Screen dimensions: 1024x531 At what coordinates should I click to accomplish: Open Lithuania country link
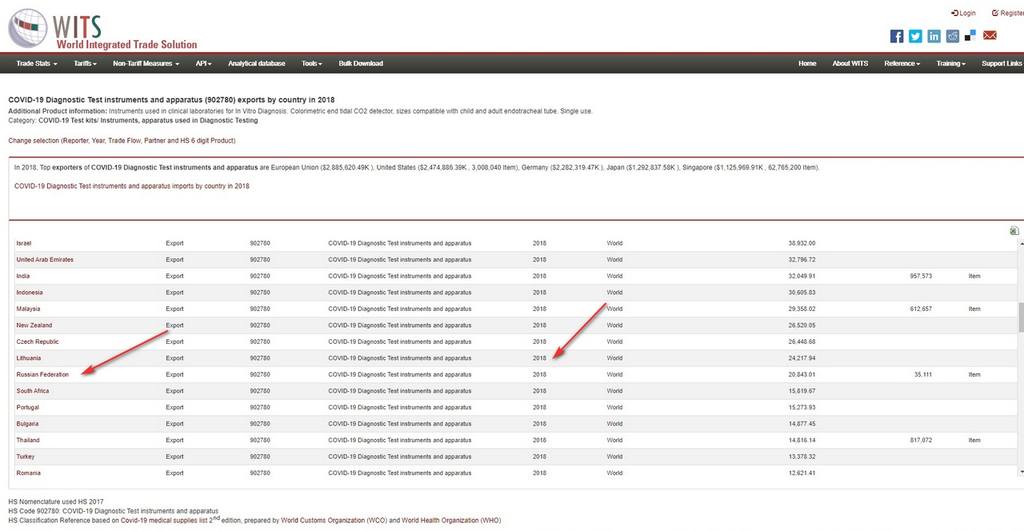tap(29, 358)
